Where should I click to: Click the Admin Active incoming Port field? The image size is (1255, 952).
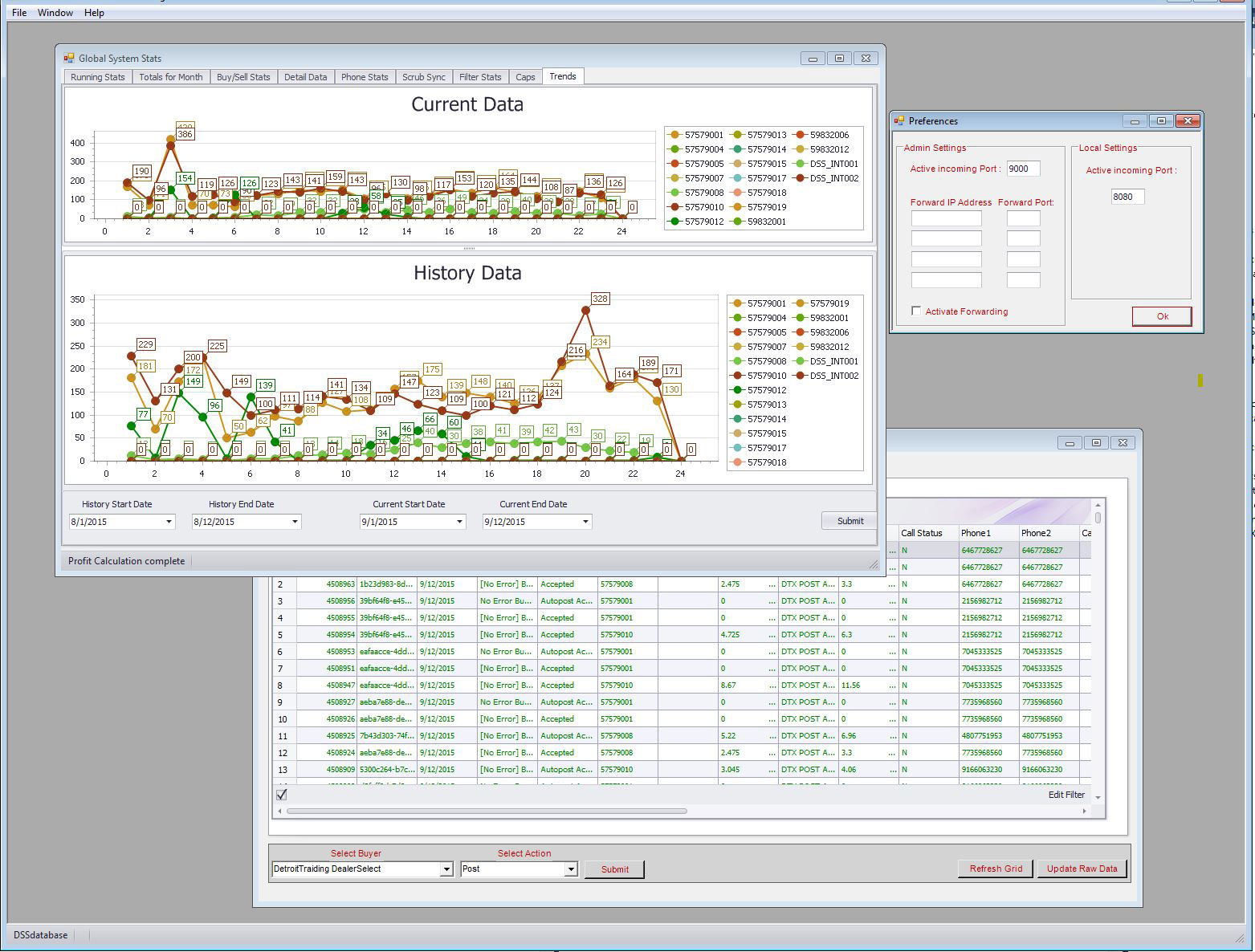[1023, 169]
